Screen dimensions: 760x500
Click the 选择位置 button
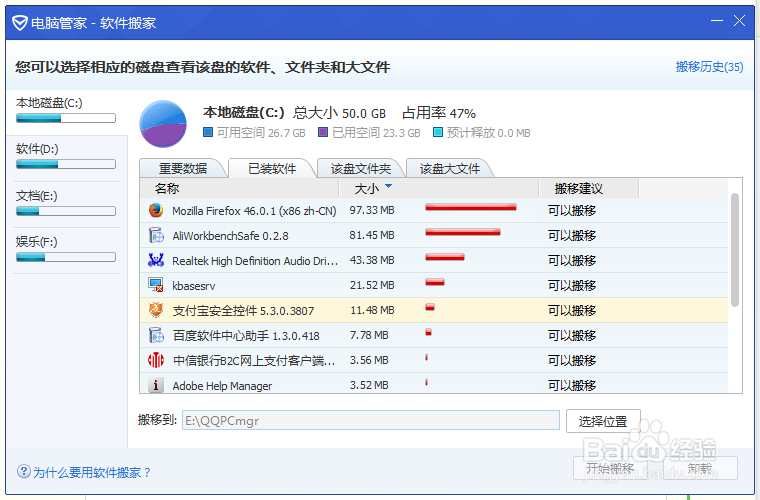point(603,421)
